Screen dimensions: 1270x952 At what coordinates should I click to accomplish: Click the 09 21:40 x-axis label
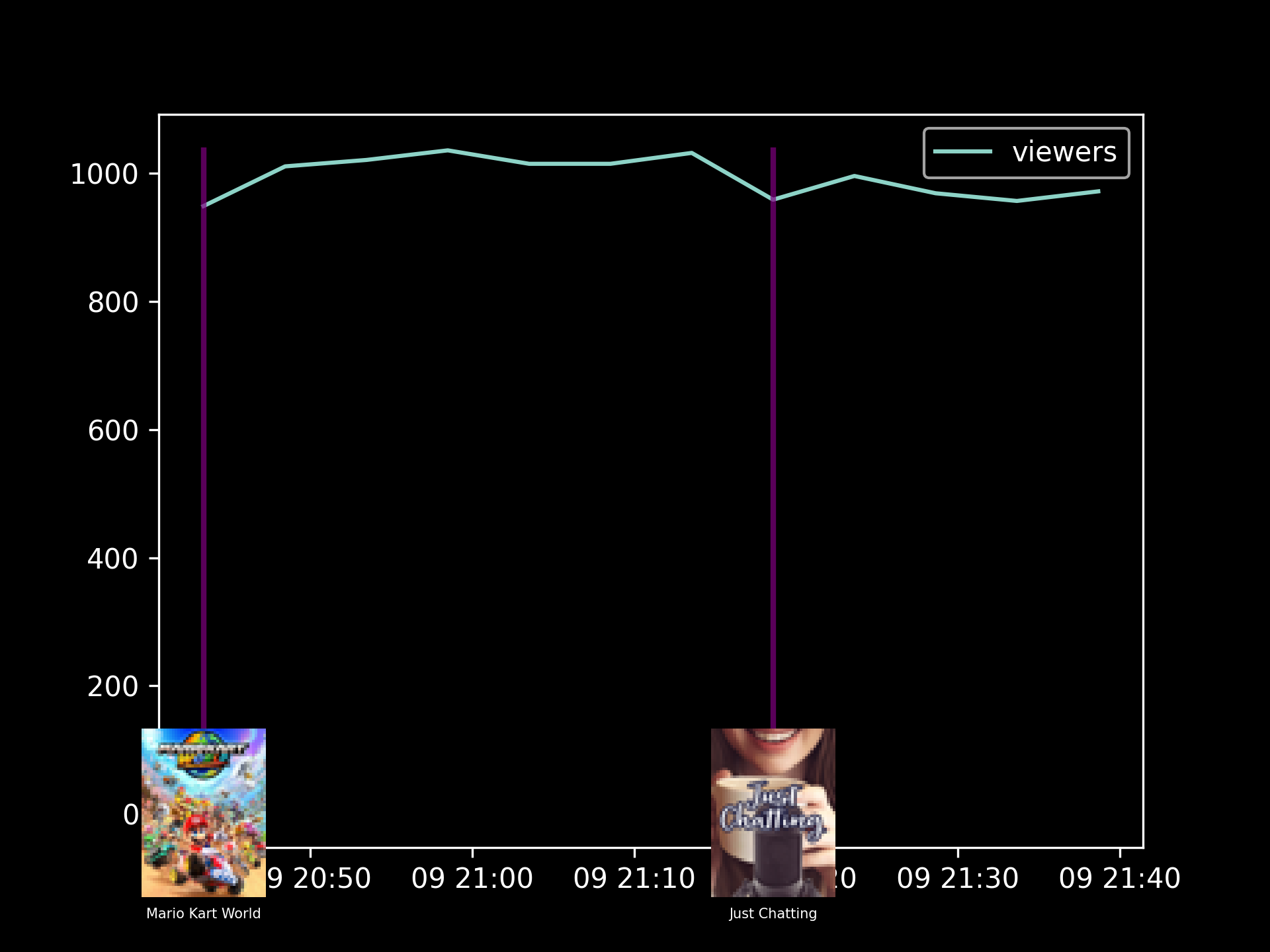(1119, 879)
